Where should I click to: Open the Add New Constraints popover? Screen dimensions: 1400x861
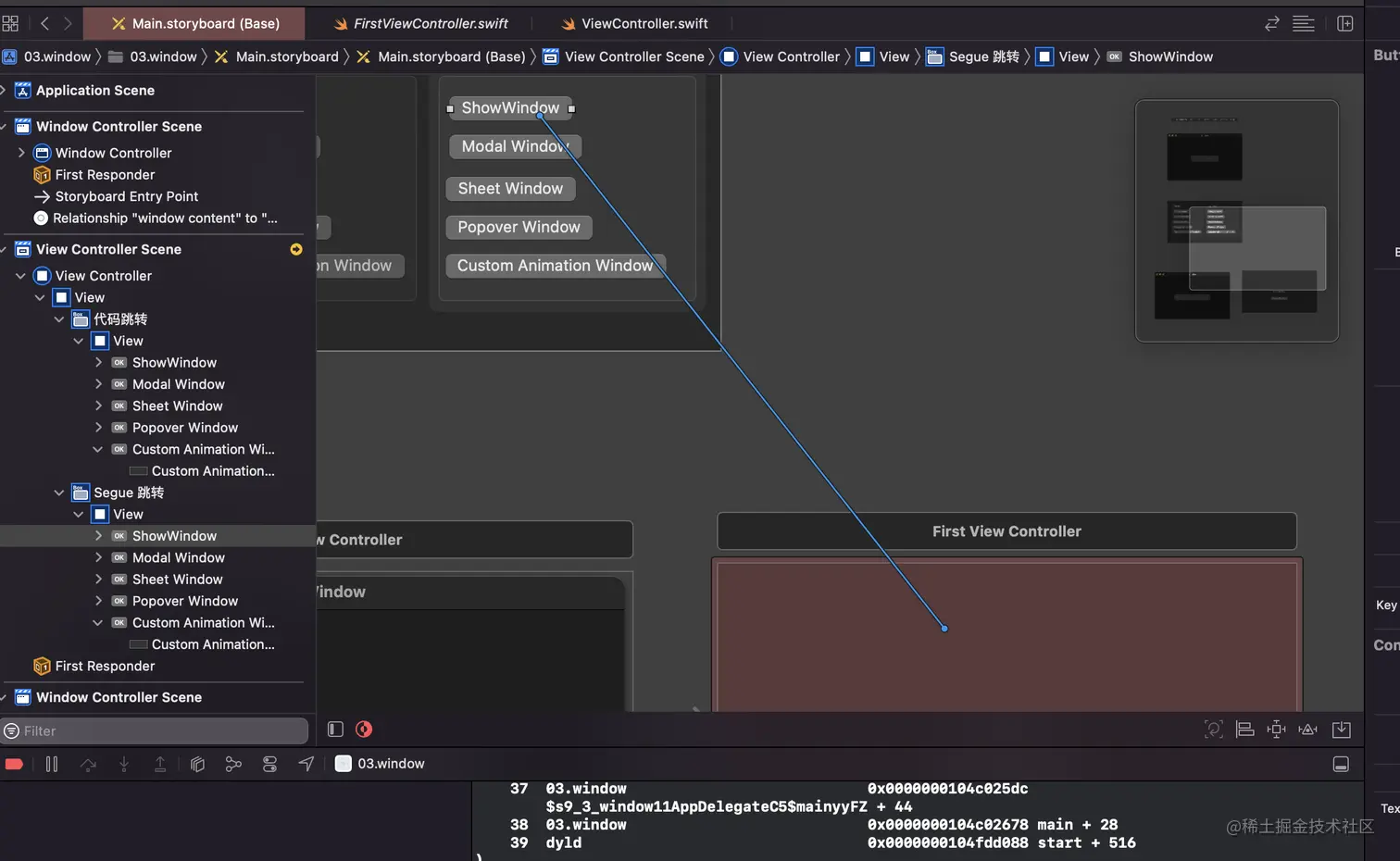pos(1277,730)
